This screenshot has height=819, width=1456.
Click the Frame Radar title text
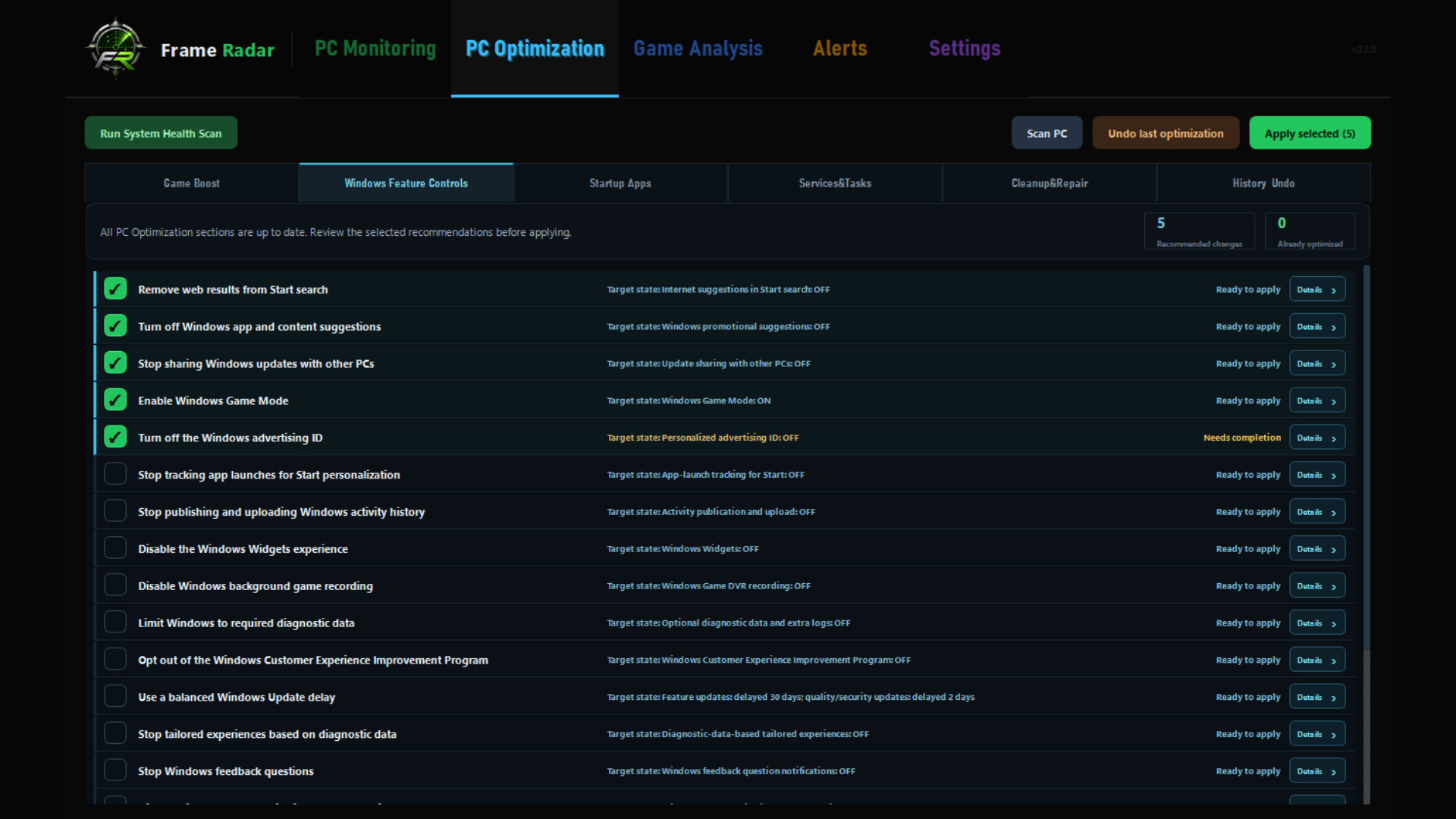[x=218, y=50]
